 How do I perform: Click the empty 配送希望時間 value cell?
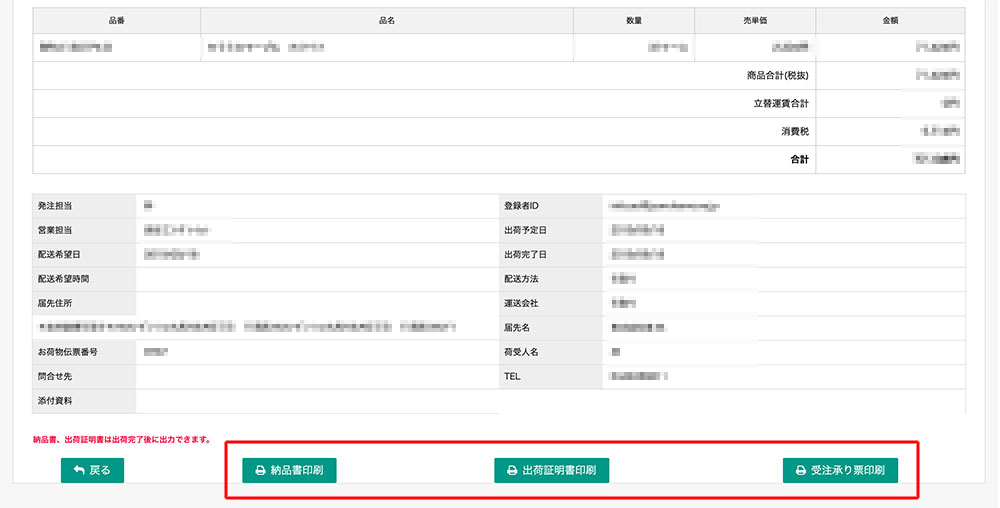tap(316, 279)
